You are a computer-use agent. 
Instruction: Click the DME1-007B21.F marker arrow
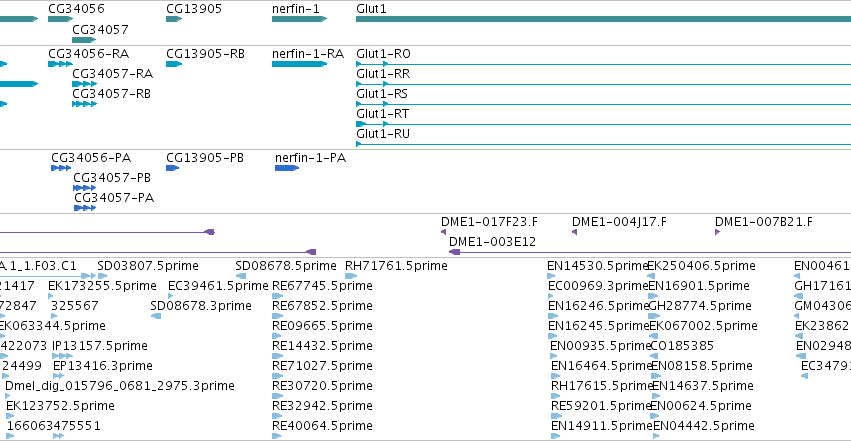717,232
